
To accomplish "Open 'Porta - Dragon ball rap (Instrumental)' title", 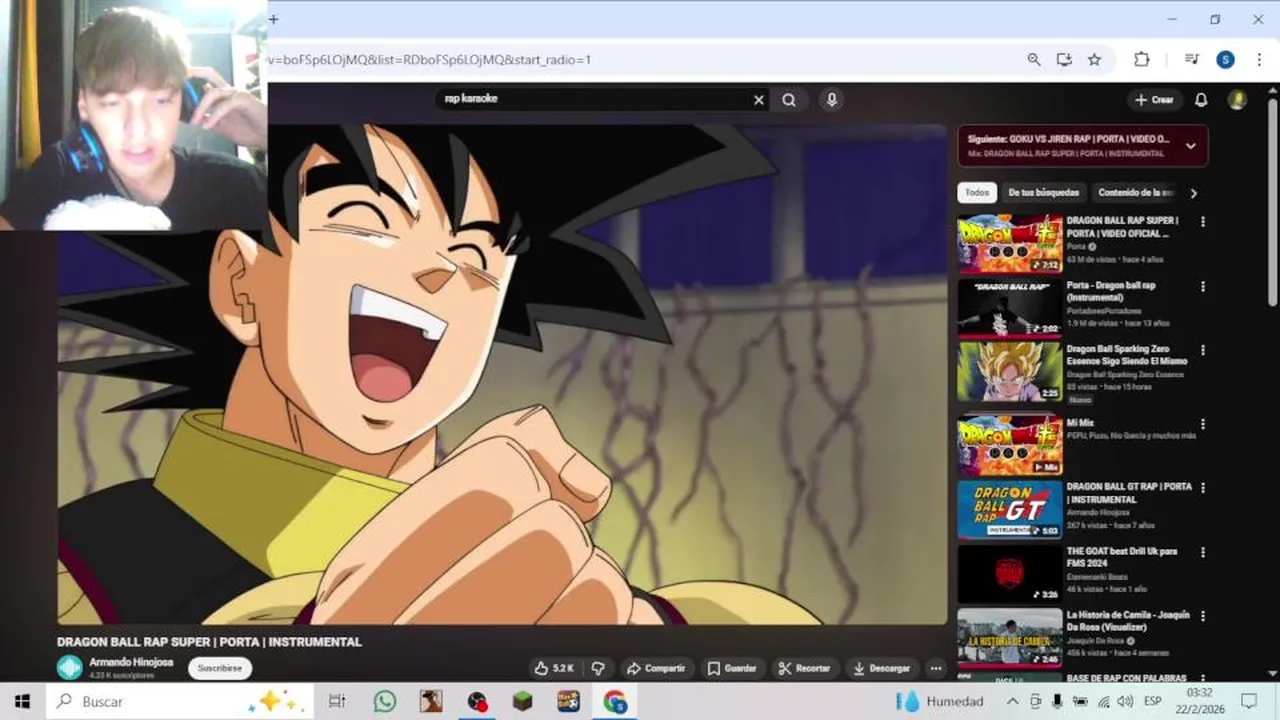I will (1111, 291).
